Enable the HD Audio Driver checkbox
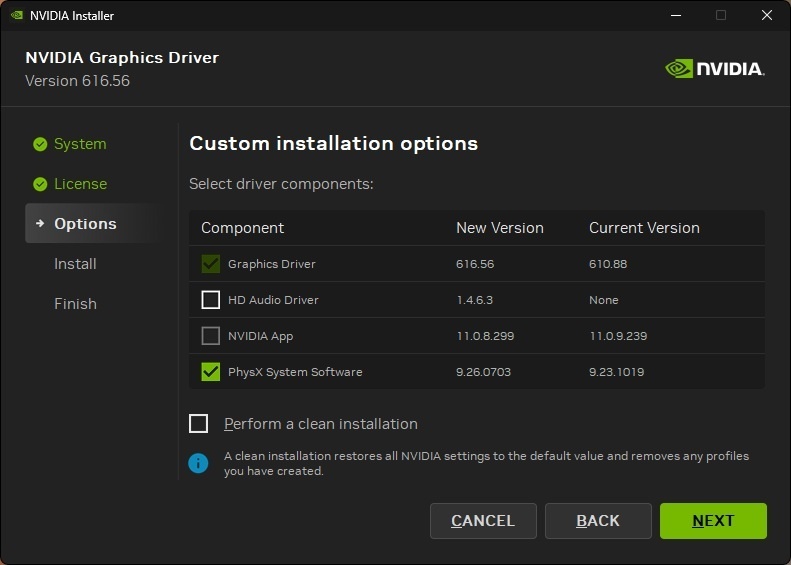 click(210, 300)
